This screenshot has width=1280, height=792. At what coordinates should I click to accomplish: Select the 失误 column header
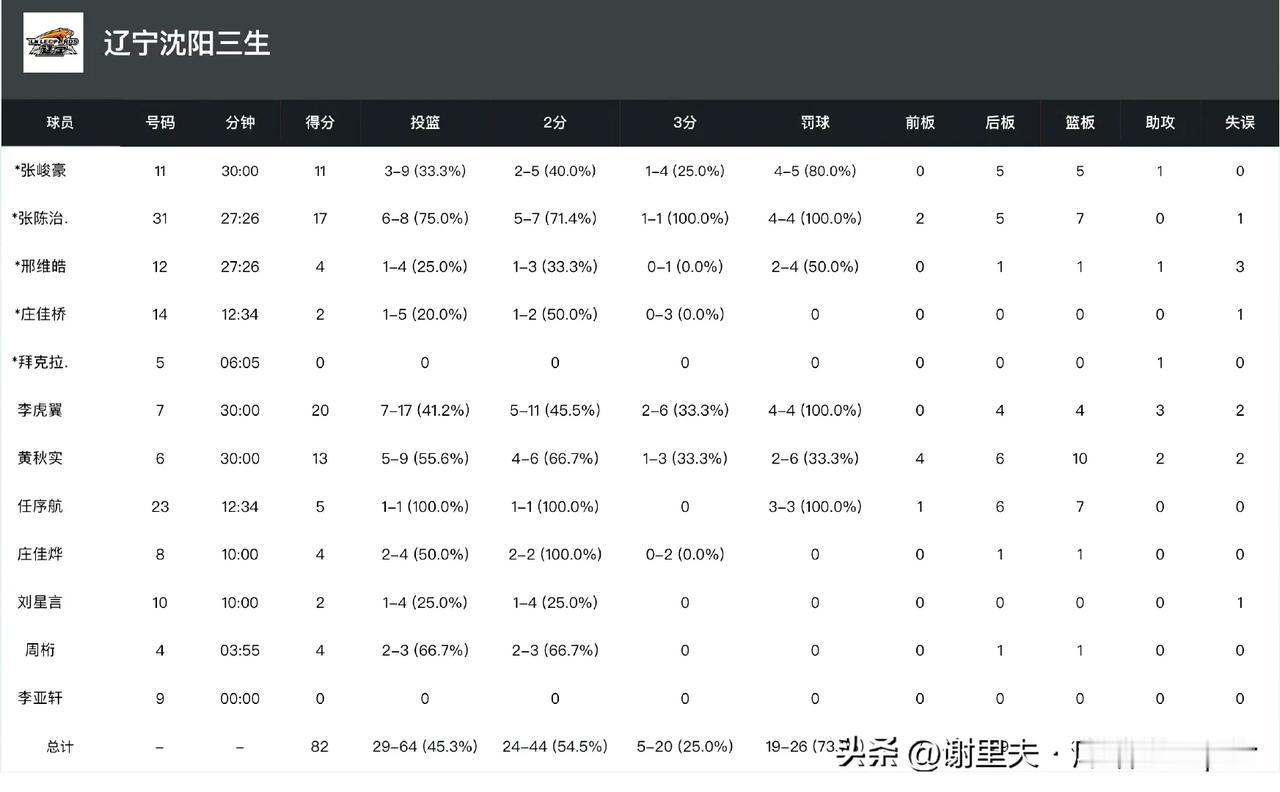(x=1240, y=122)
